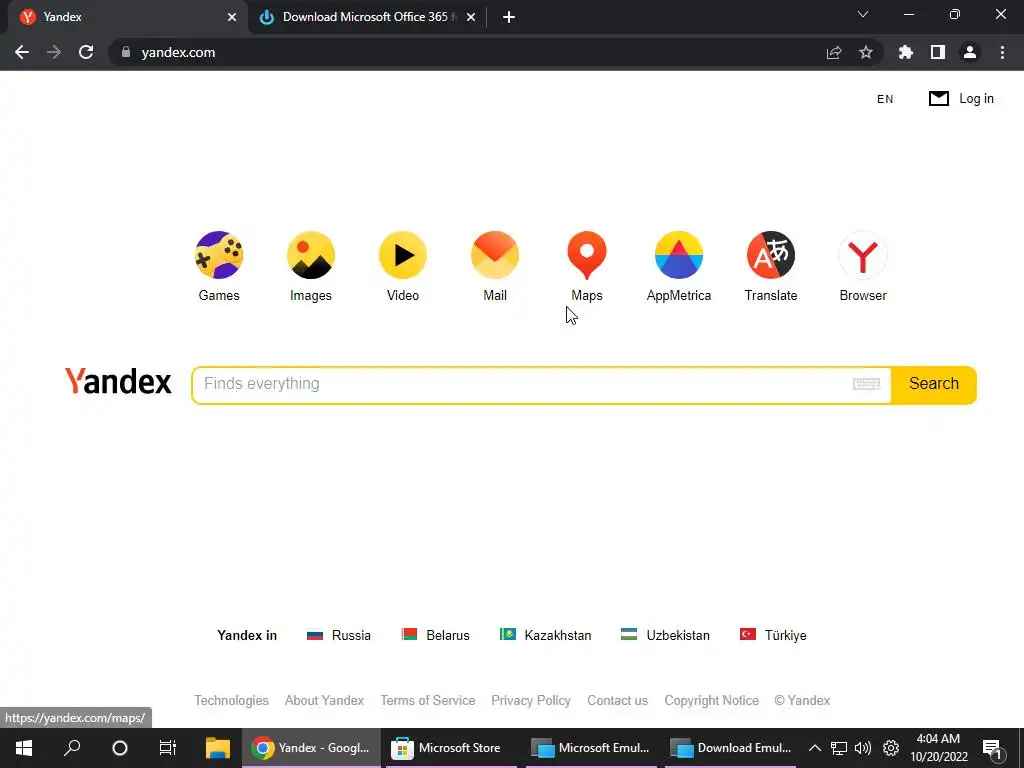Reload the yandex.com page

pos(86,52)
